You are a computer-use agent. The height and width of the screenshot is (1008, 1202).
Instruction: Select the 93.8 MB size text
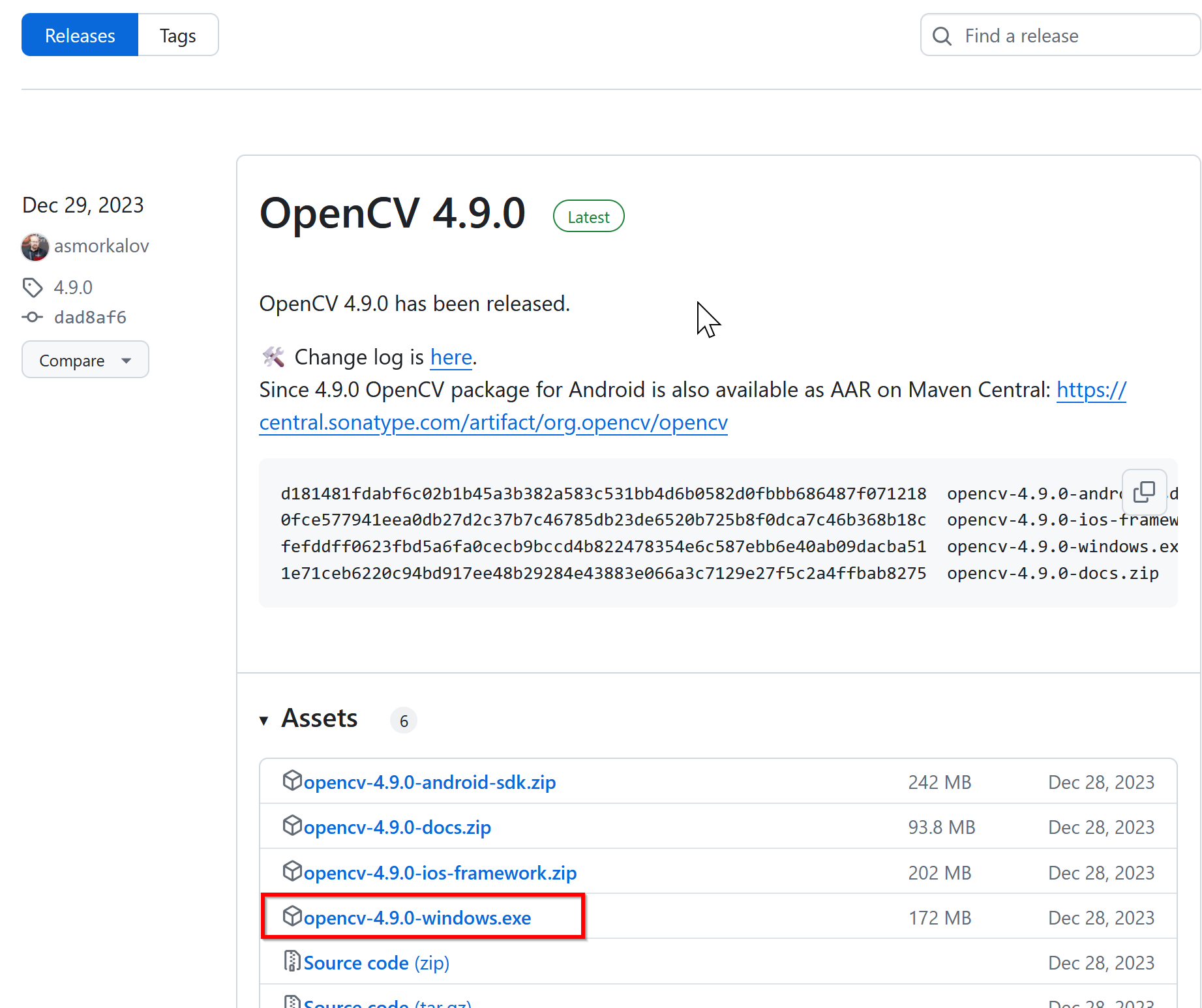coord(941,827)
